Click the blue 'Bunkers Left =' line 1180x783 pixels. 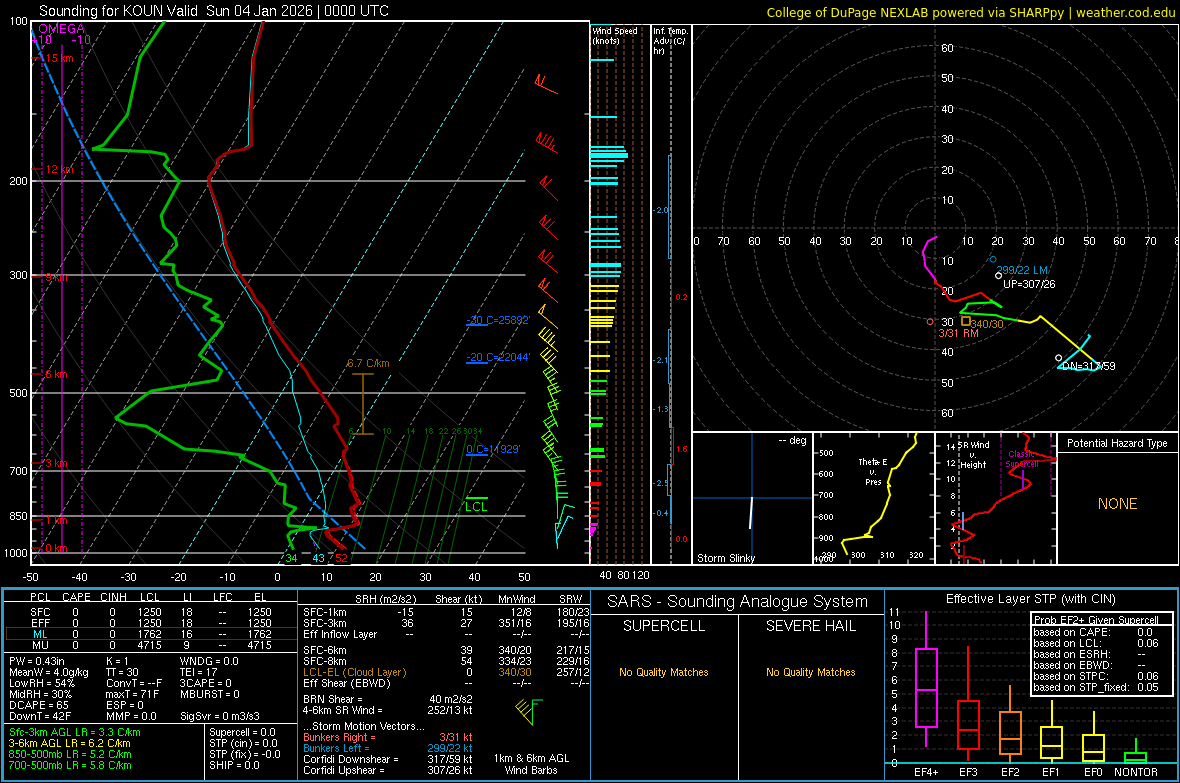(388, 748)
